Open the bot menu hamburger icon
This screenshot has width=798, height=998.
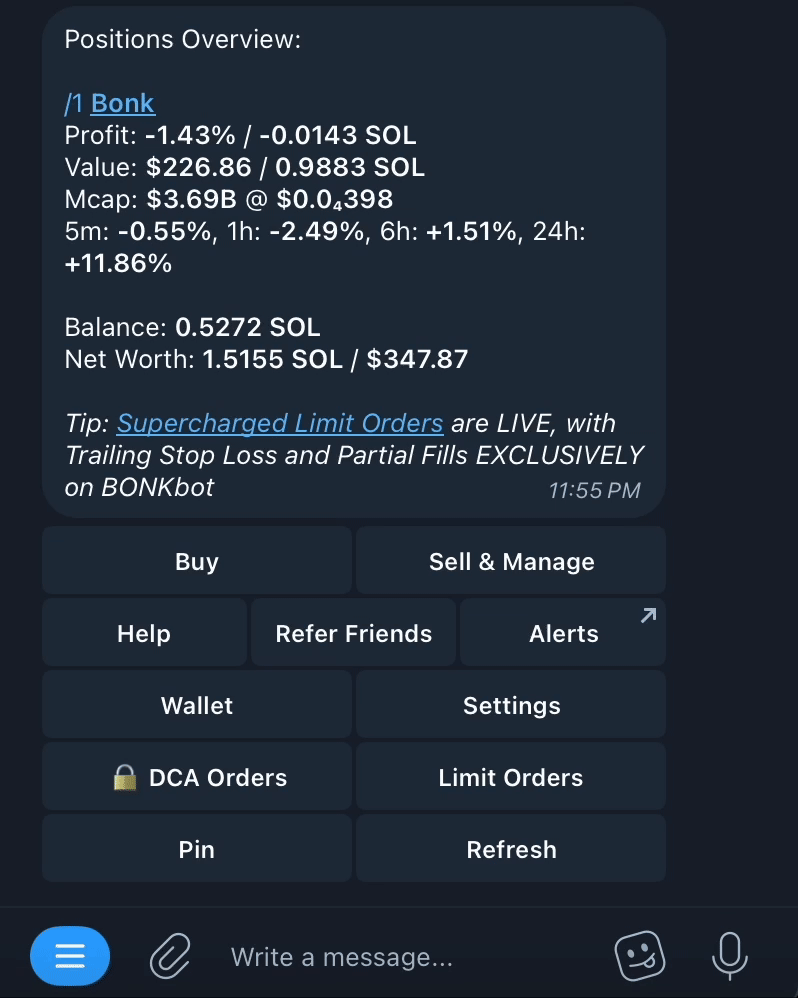(x=69, y=957)
